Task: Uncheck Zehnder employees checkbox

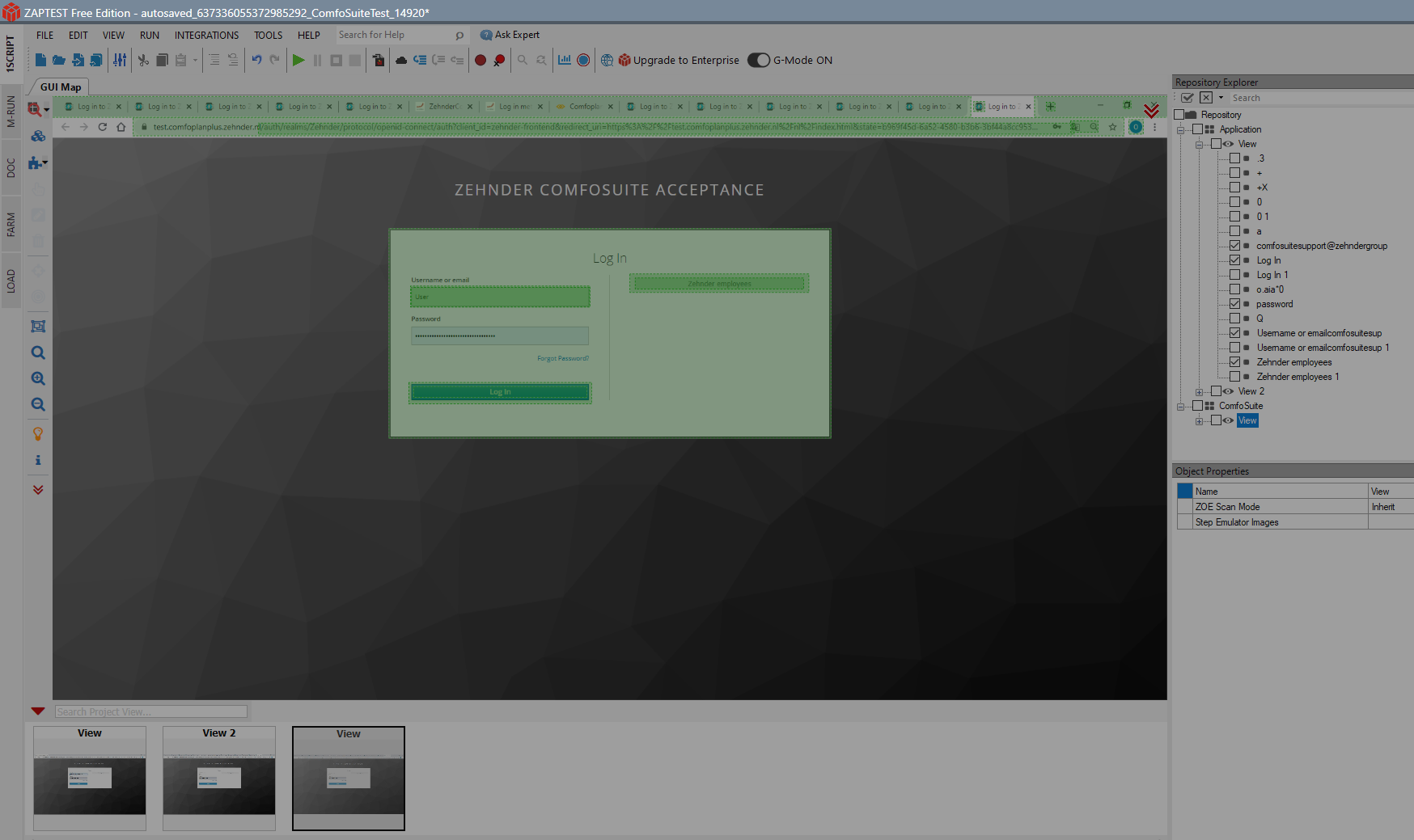Action: click(1234, 362)
